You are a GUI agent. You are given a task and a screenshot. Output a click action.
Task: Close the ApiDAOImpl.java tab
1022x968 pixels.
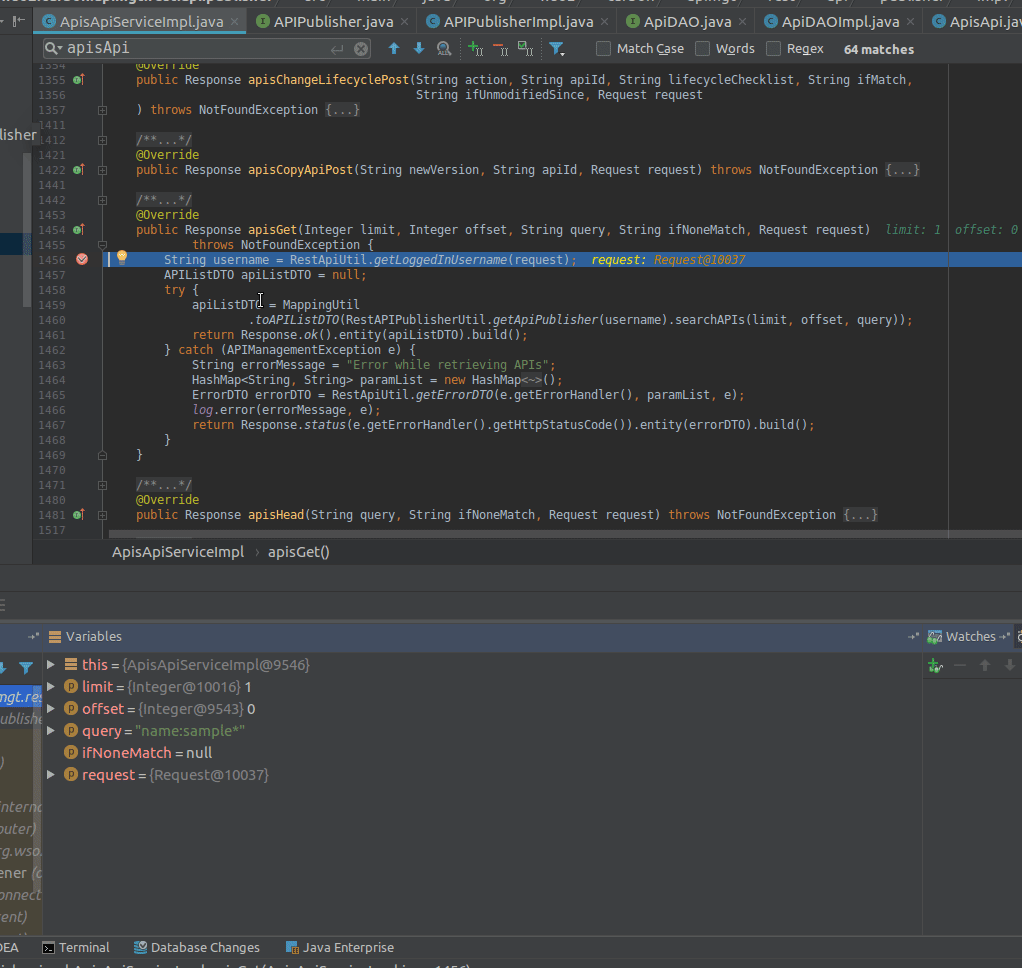[x=911, y=22]
